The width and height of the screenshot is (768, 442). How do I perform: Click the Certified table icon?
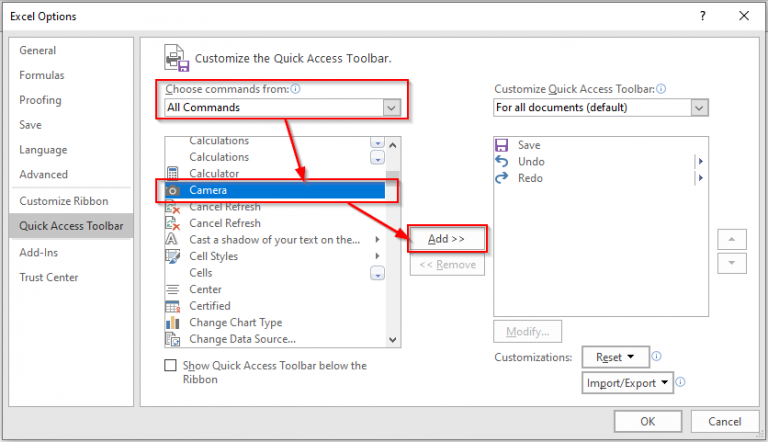172,306
